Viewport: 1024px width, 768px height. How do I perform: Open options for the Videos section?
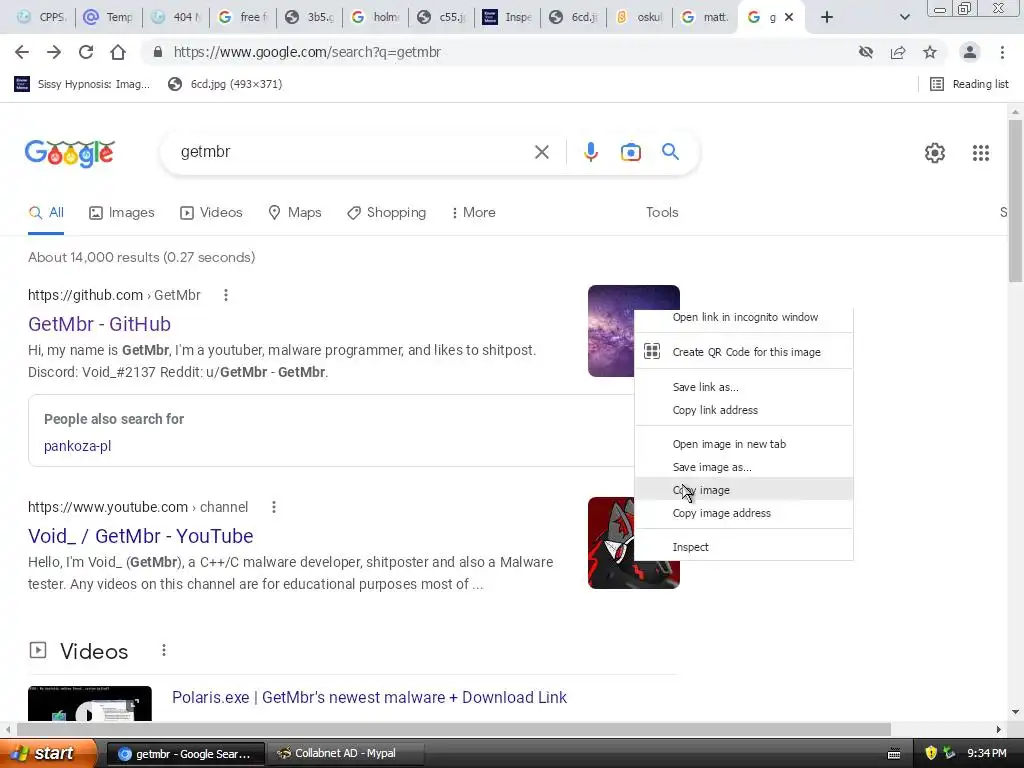click(x=164, y=650)
